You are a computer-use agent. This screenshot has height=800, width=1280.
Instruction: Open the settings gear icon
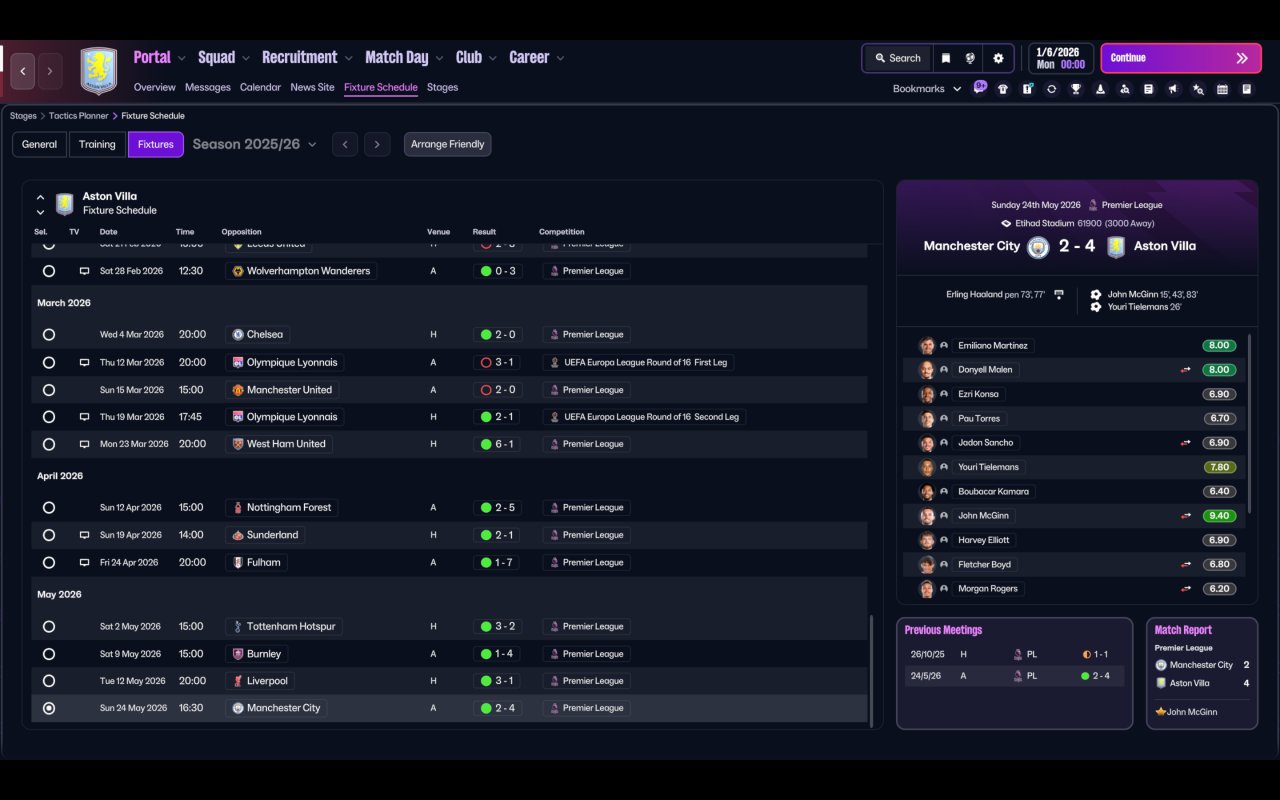click(x=998, y=58)
